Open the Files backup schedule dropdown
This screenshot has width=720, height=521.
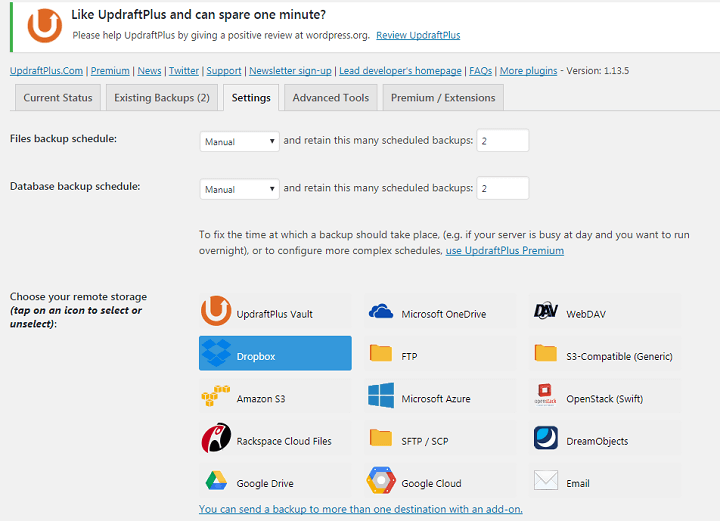coord(239,141)
